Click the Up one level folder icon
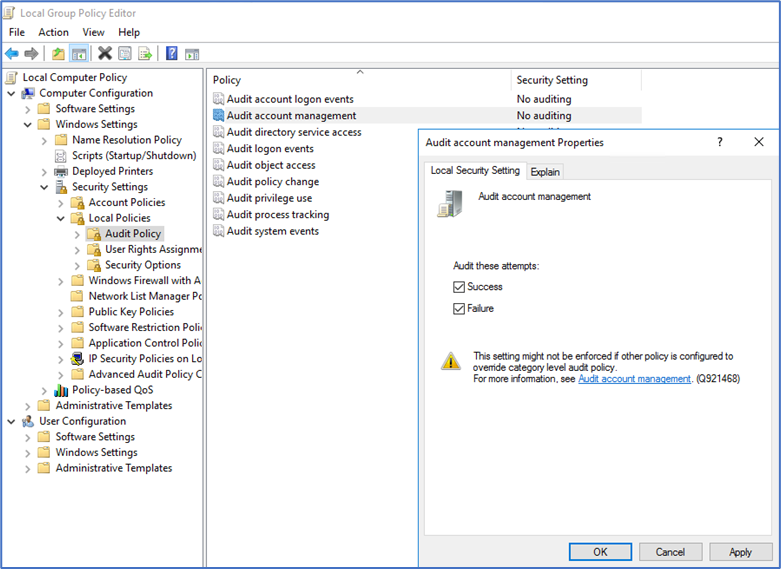This screenshot has width=781, height=569. coord(59,53)
